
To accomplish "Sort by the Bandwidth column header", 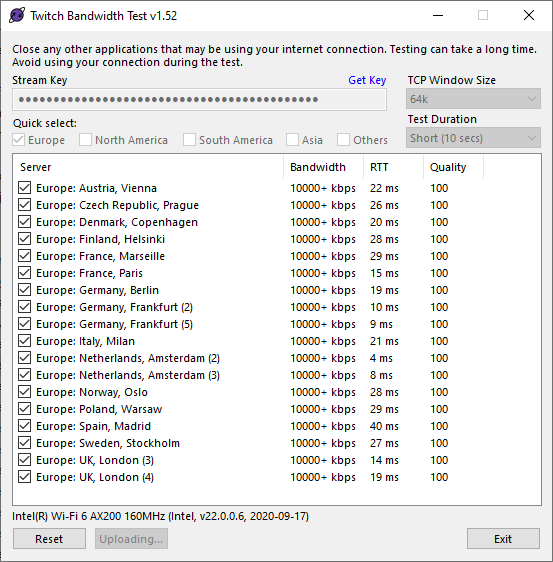I will tap(323, 167).
